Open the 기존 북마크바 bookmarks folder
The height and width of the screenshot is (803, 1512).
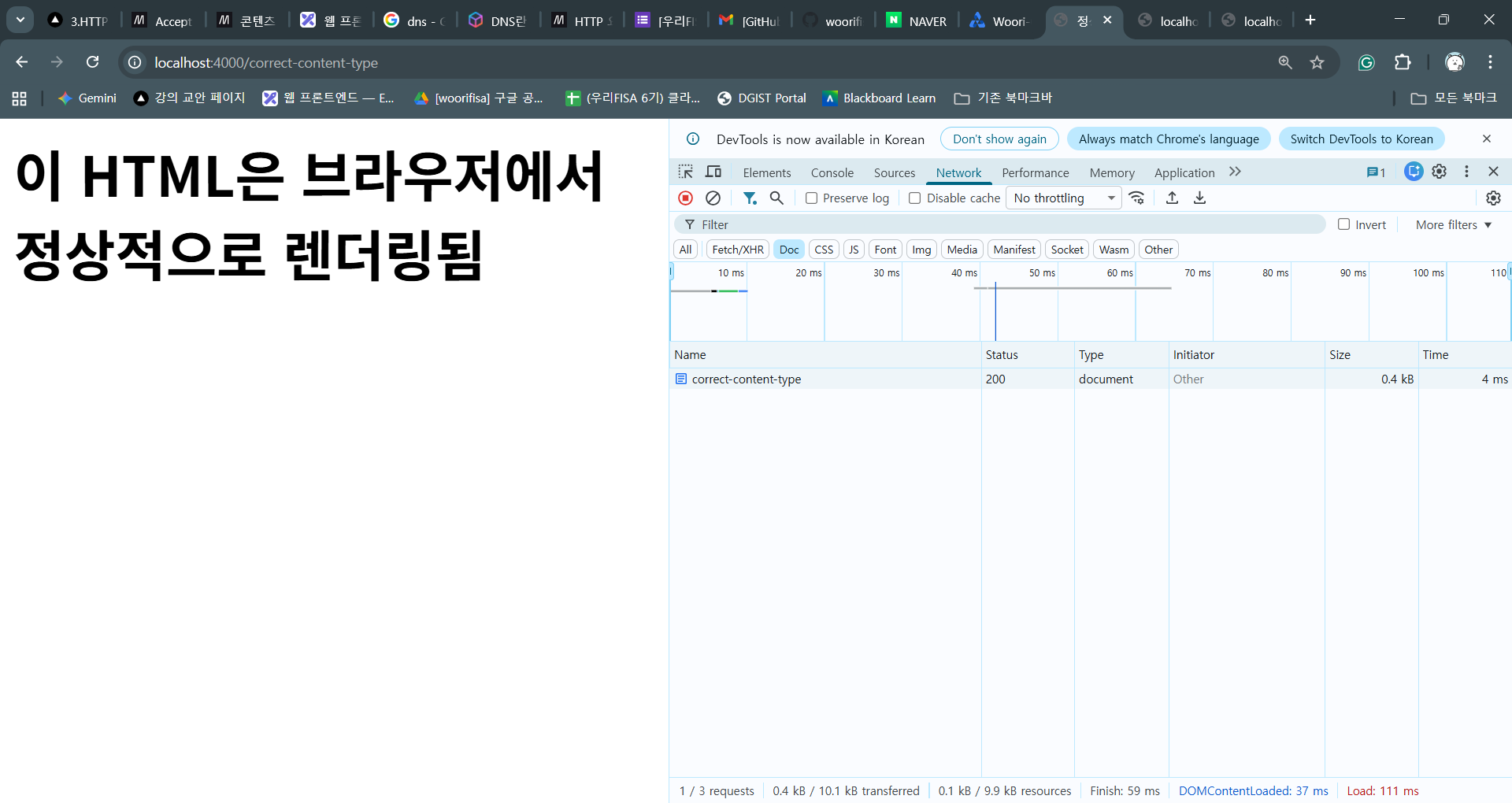(x=1003, y=98)
